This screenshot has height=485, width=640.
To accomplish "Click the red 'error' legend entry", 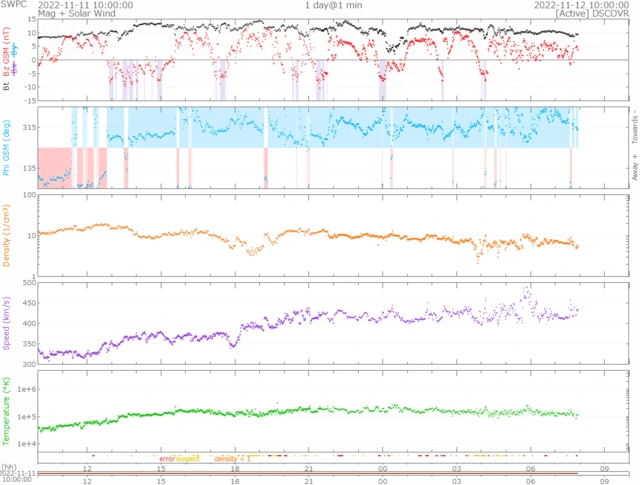I will (166, 458).
